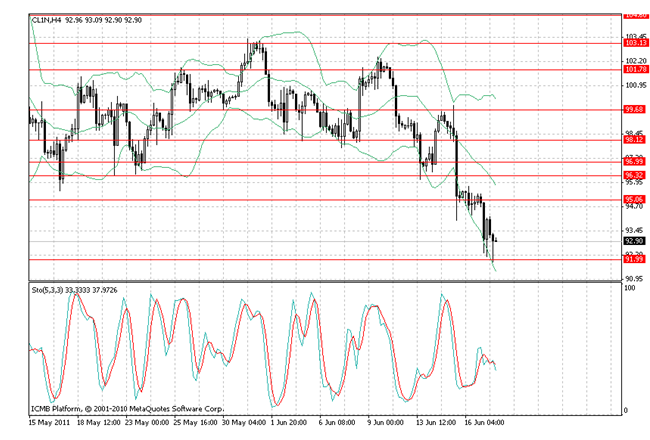650x440 pixels.
Task: Click the 30 May 04:00 time label
Action: 245,423
